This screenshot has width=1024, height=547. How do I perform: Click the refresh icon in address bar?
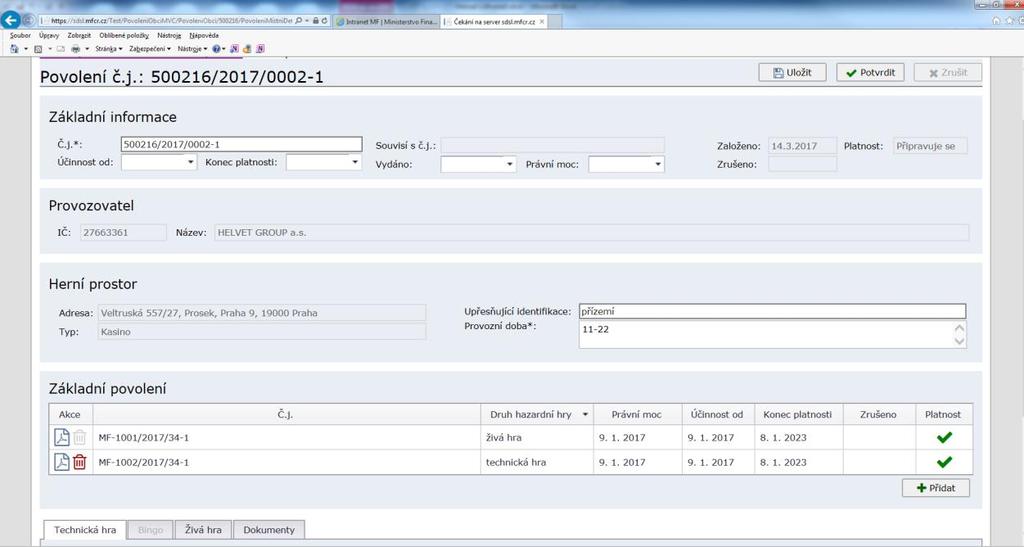pos(325,21)
